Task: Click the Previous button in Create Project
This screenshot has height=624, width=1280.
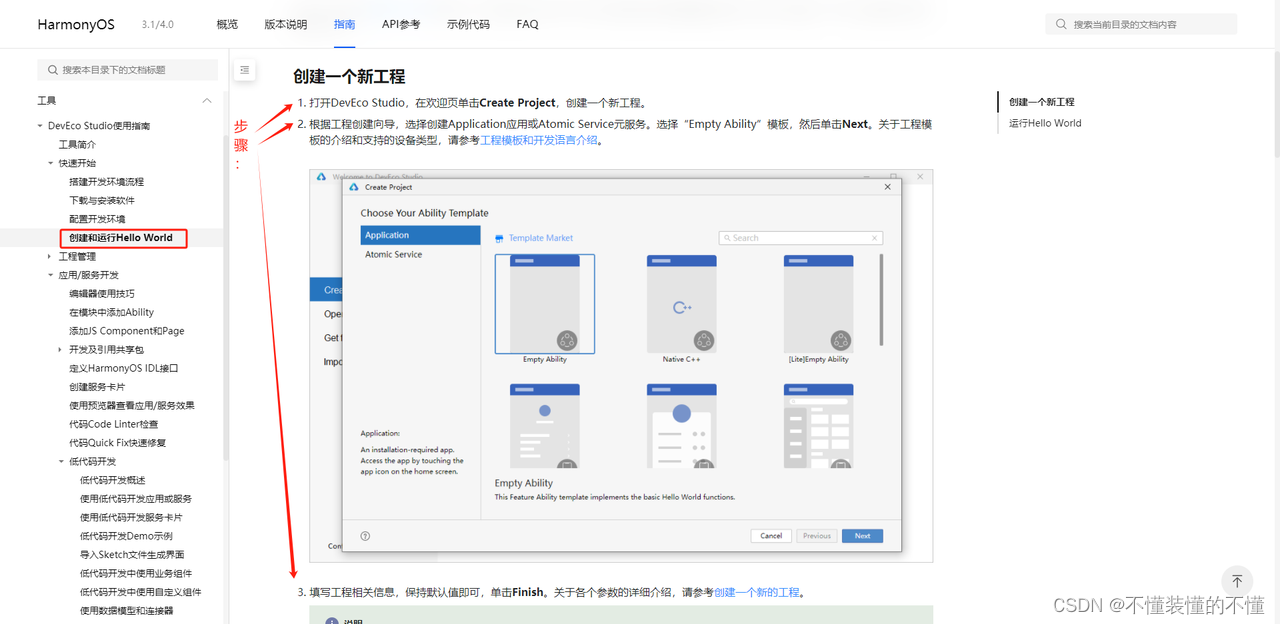Action: point(817,536)
